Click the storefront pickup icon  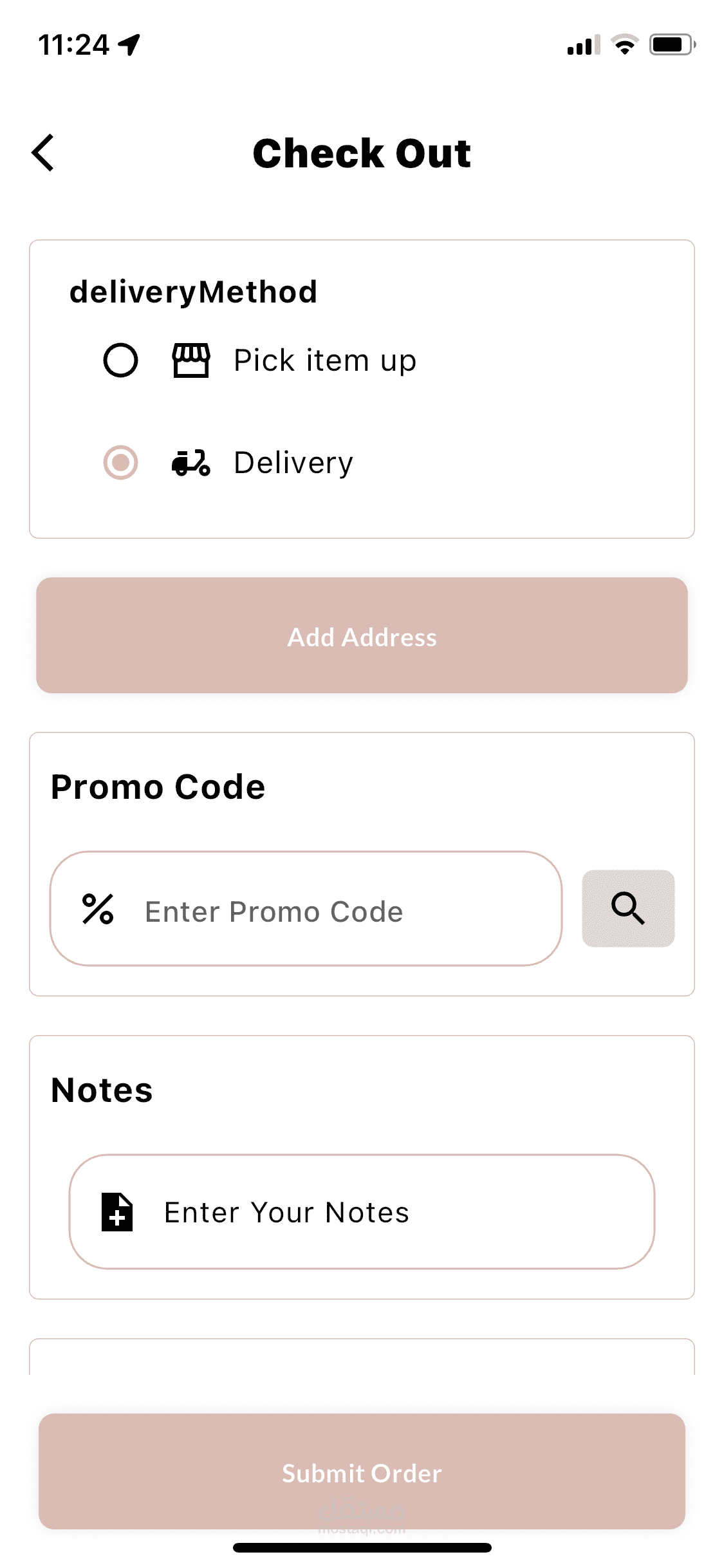click(x=191, y=360)
